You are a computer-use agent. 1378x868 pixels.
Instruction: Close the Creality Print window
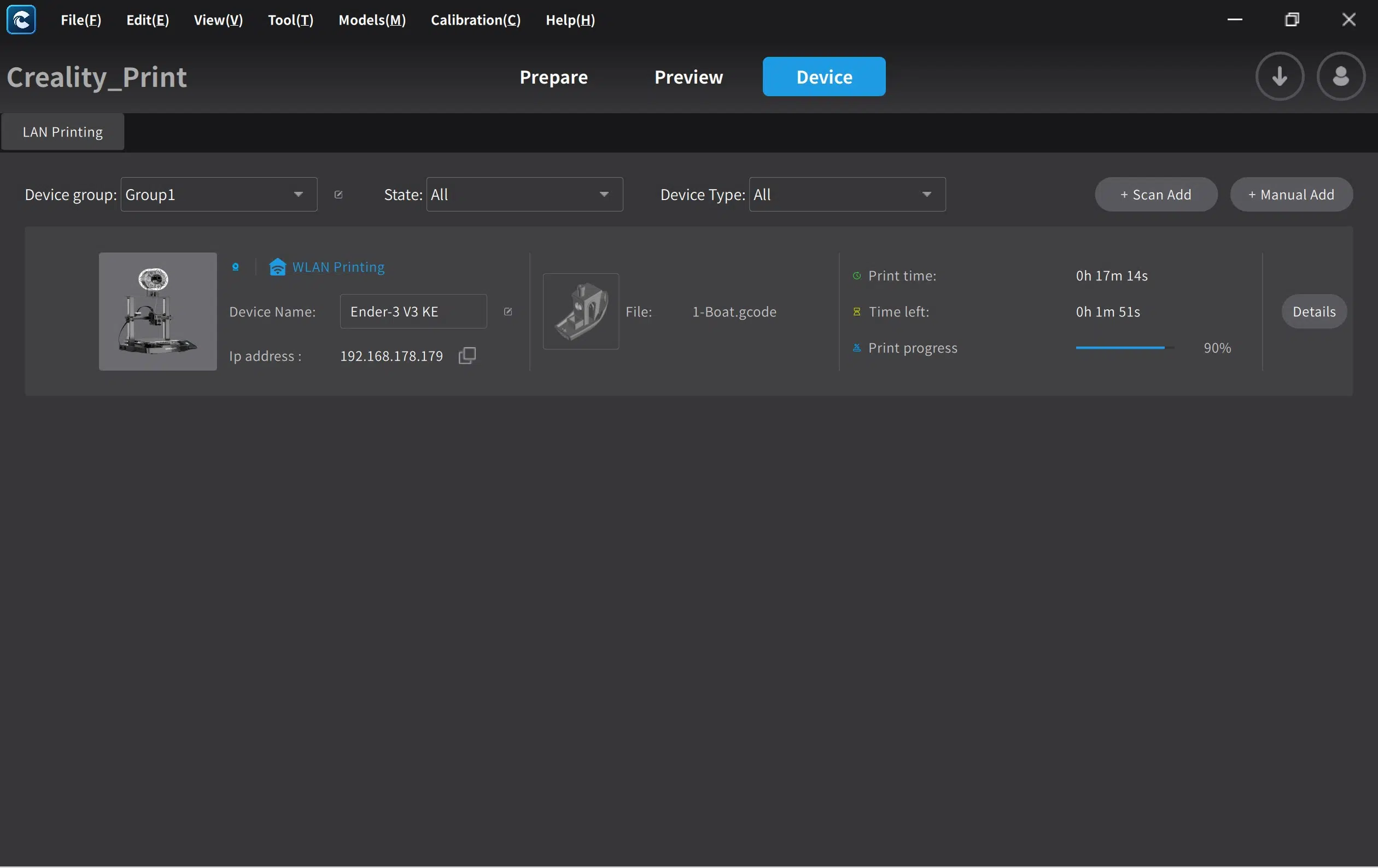1349,20
